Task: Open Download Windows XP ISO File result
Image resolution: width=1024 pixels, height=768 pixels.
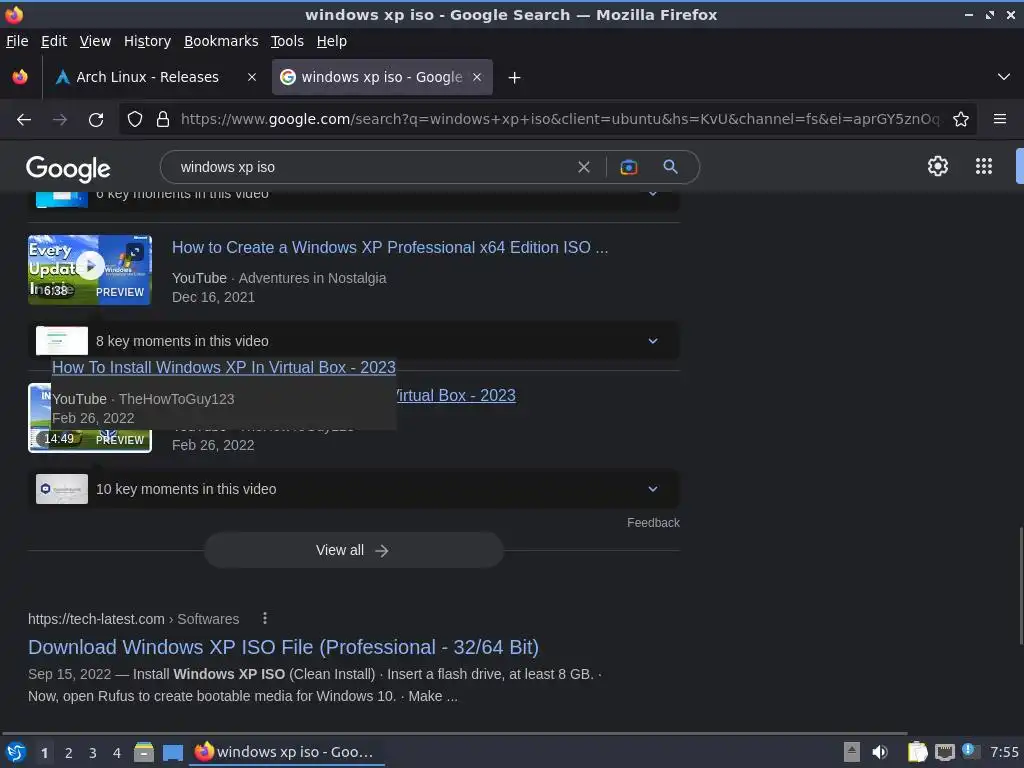Action: pos(283,647)
